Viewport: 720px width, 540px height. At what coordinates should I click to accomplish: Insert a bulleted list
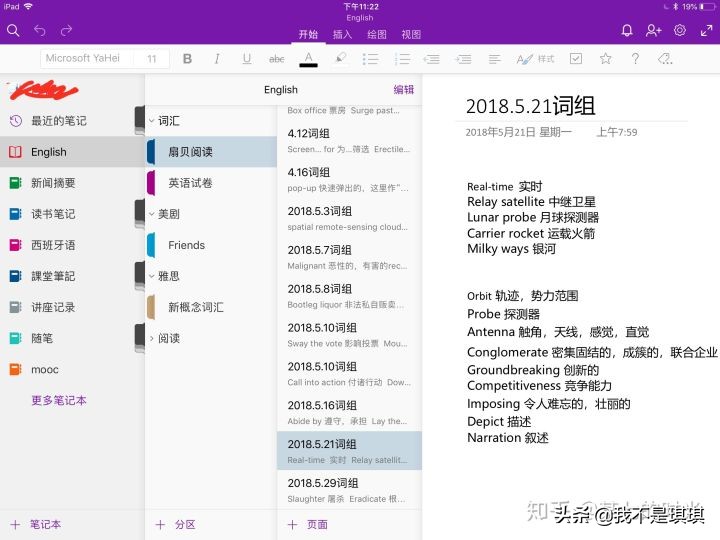click(370, 59)
